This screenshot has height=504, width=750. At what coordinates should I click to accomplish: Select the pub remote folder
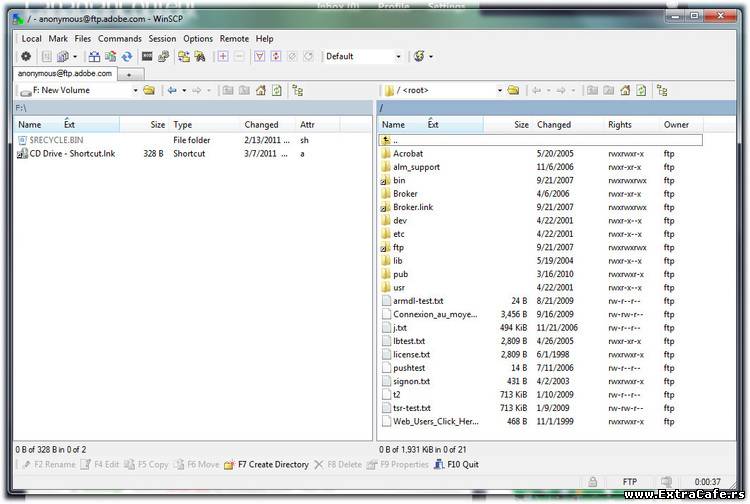[x=400, y=274]
